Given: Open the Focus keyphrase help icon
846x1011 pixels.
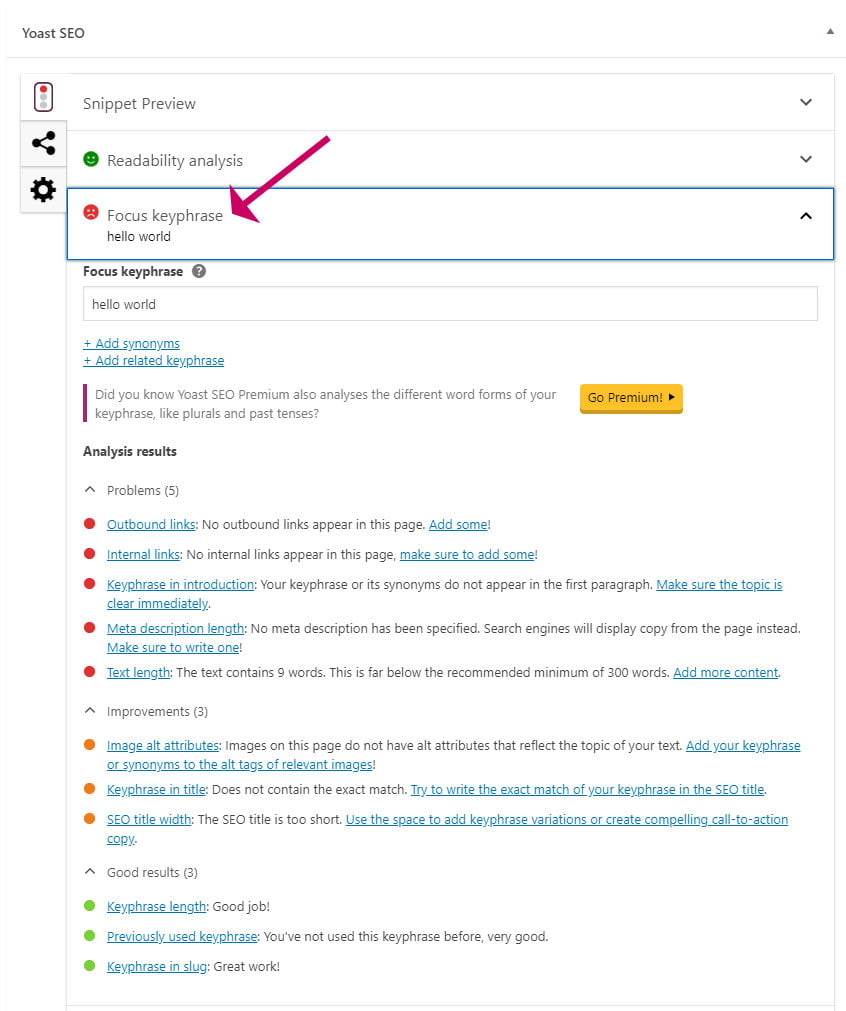Looking at the screenshot, I should 199,271.
